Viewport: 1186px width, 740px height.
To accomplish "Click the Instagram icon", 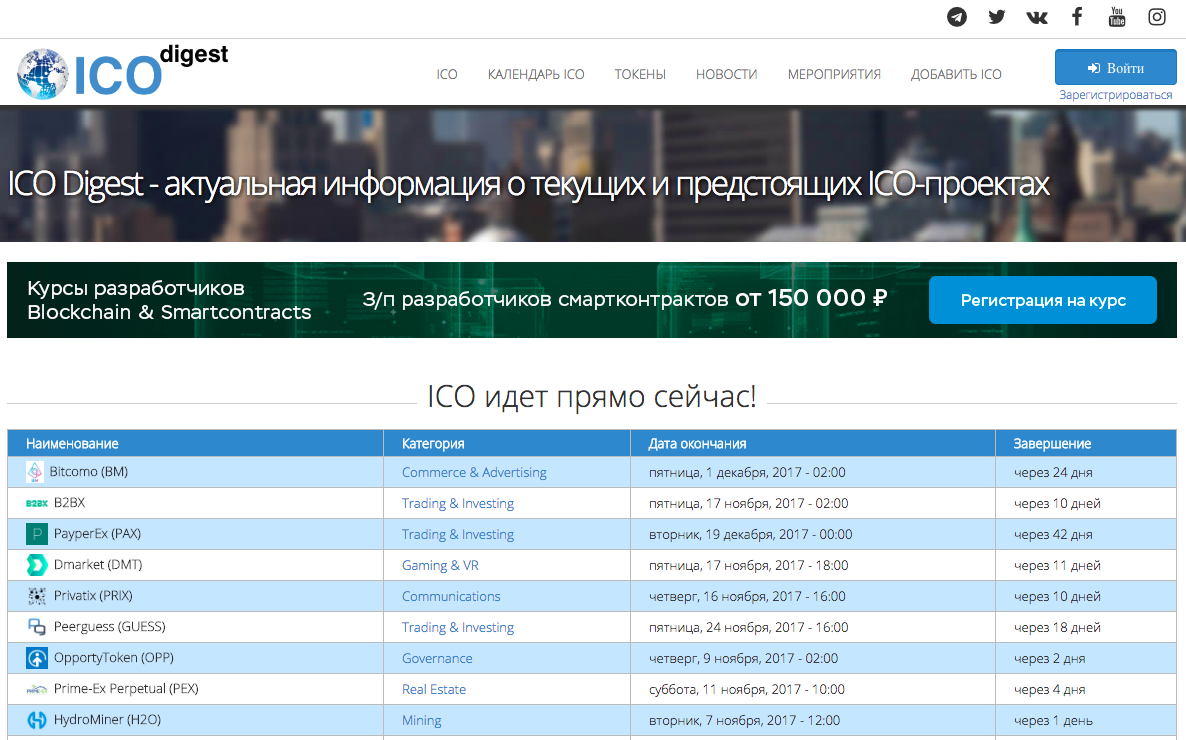I will coord(1157,17).
